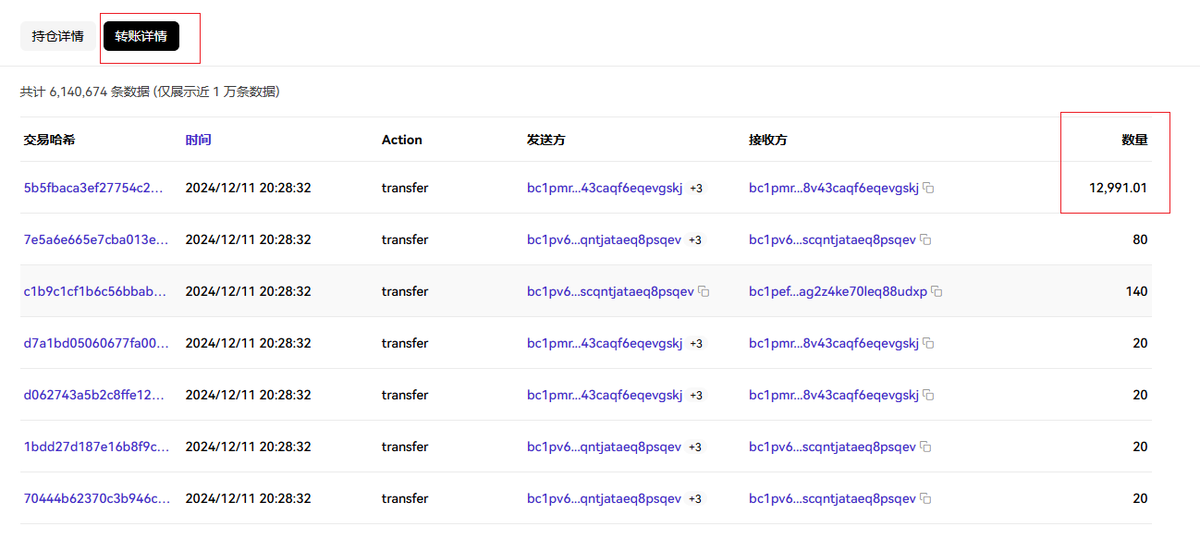Image resolution: width=1200 pixels, height=539 pixels.
Task: Open transaction hash d062743a5b2c8ffe12...
Action: (x=96, y=395)
